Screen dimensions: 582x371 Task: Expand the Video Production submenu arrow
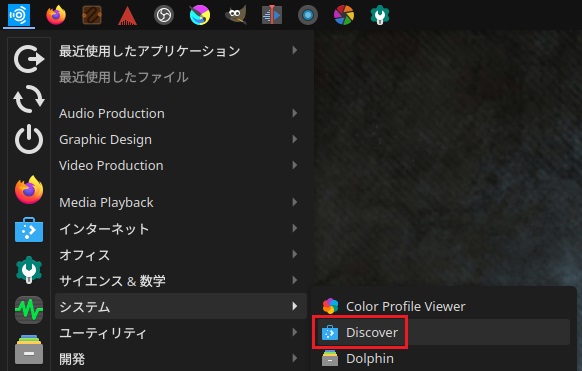click(x=295, y=165)
